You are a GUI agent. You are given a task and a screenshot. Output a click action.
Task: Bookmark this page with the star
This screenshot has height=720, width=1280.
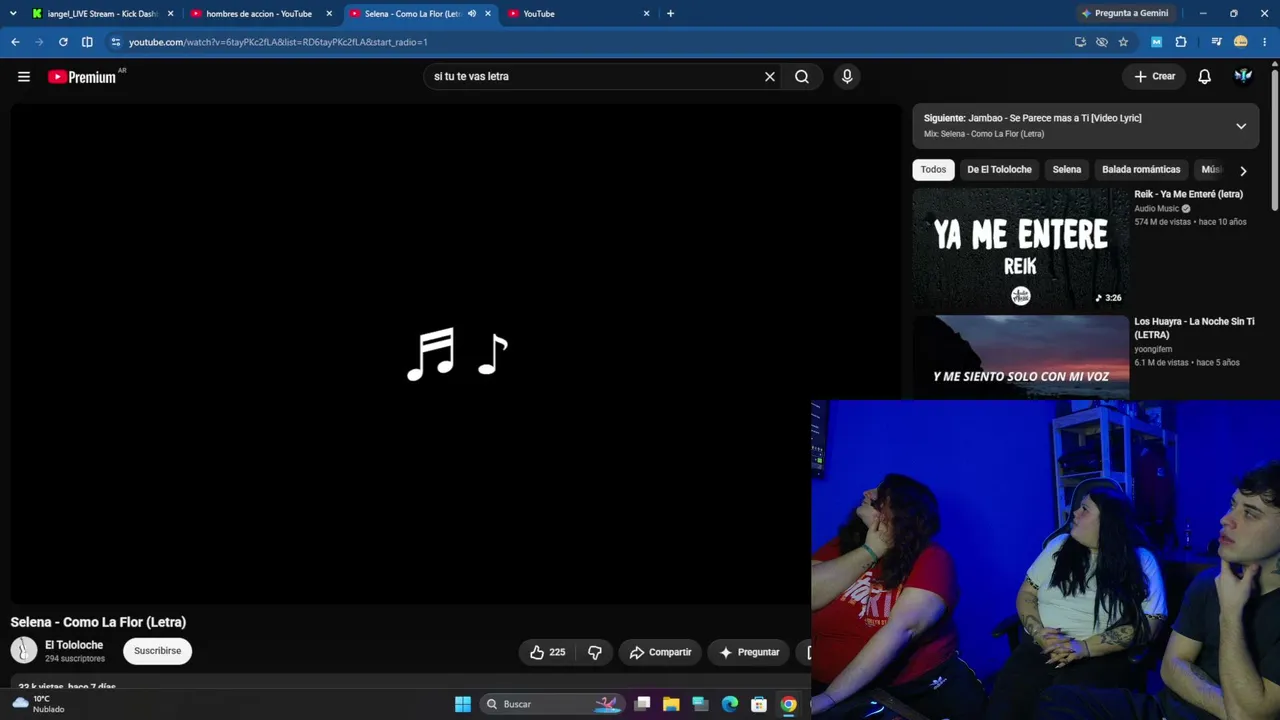[1123, 42]
